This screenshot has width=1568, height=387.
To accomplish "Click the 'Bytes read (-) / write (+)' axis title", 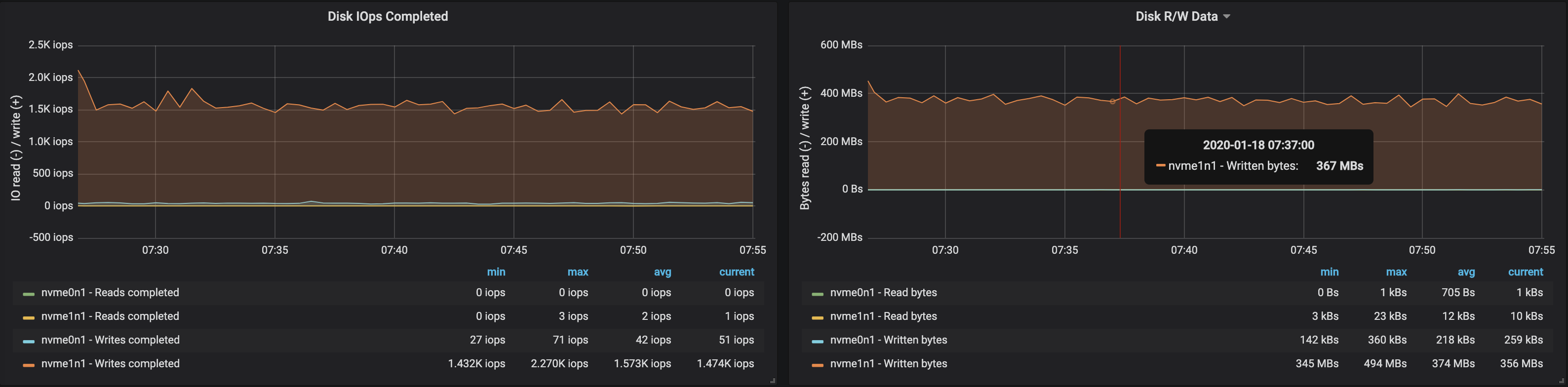I will tap(805, 149).
